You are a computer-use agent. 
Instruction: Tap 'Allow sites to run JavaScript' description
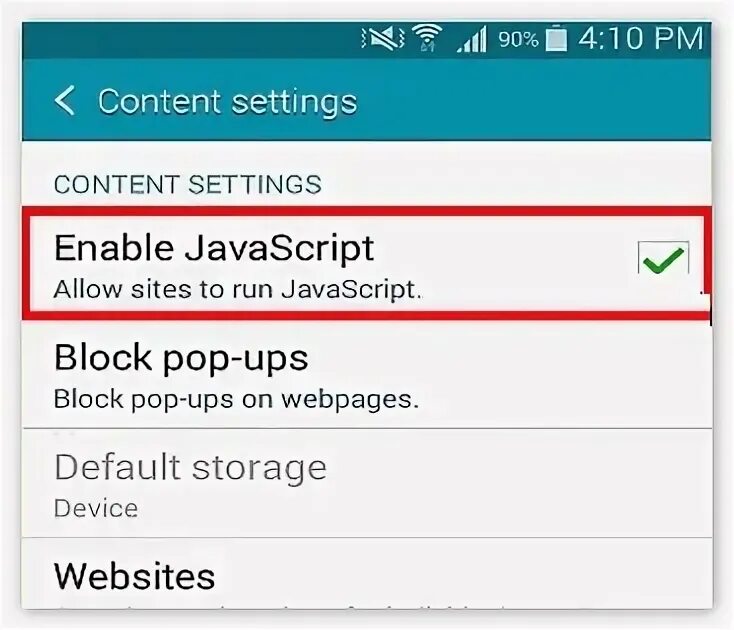(x=238, y=291)
